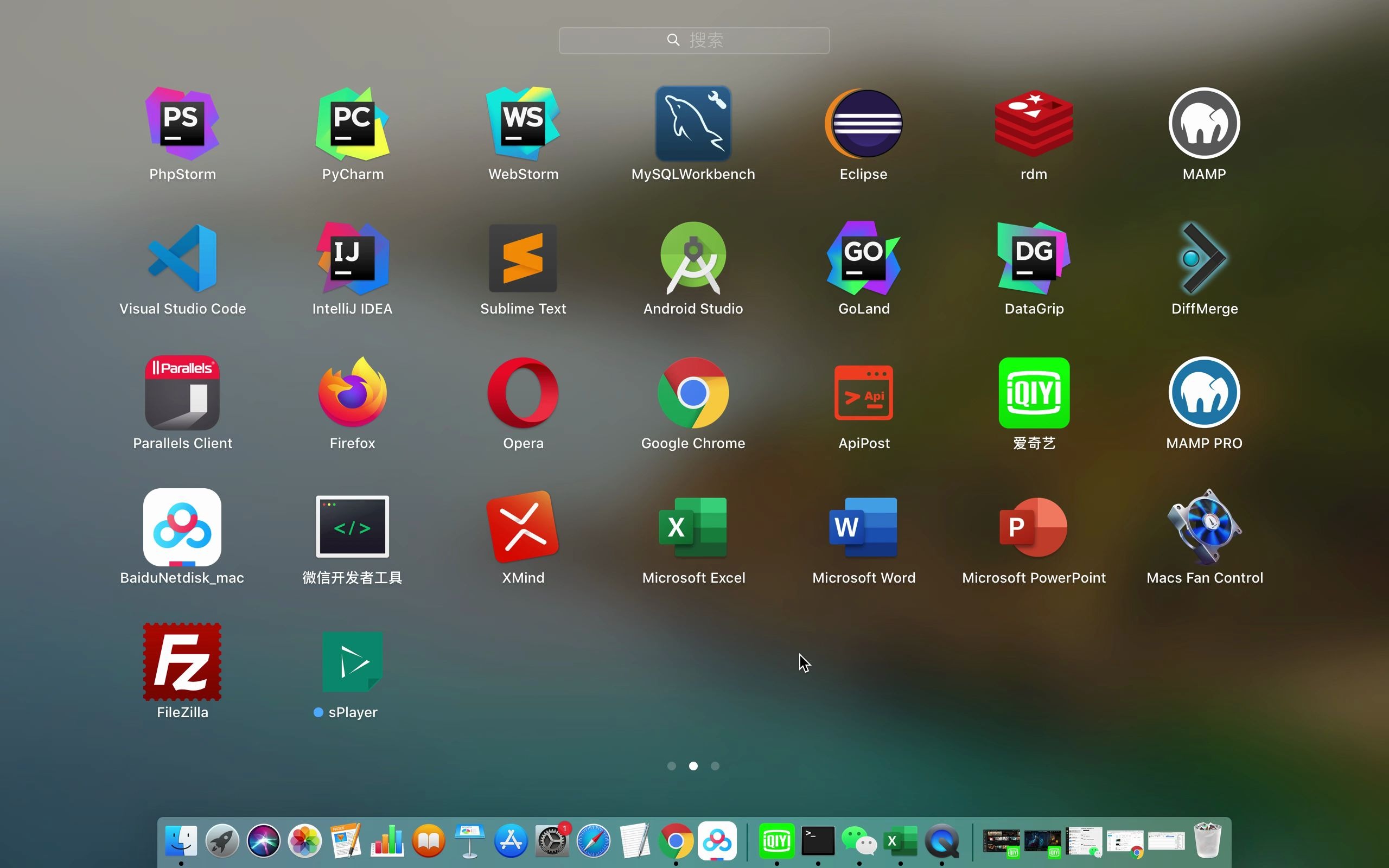
Task: Click the Launchpad search field
Action: (694, 40)
